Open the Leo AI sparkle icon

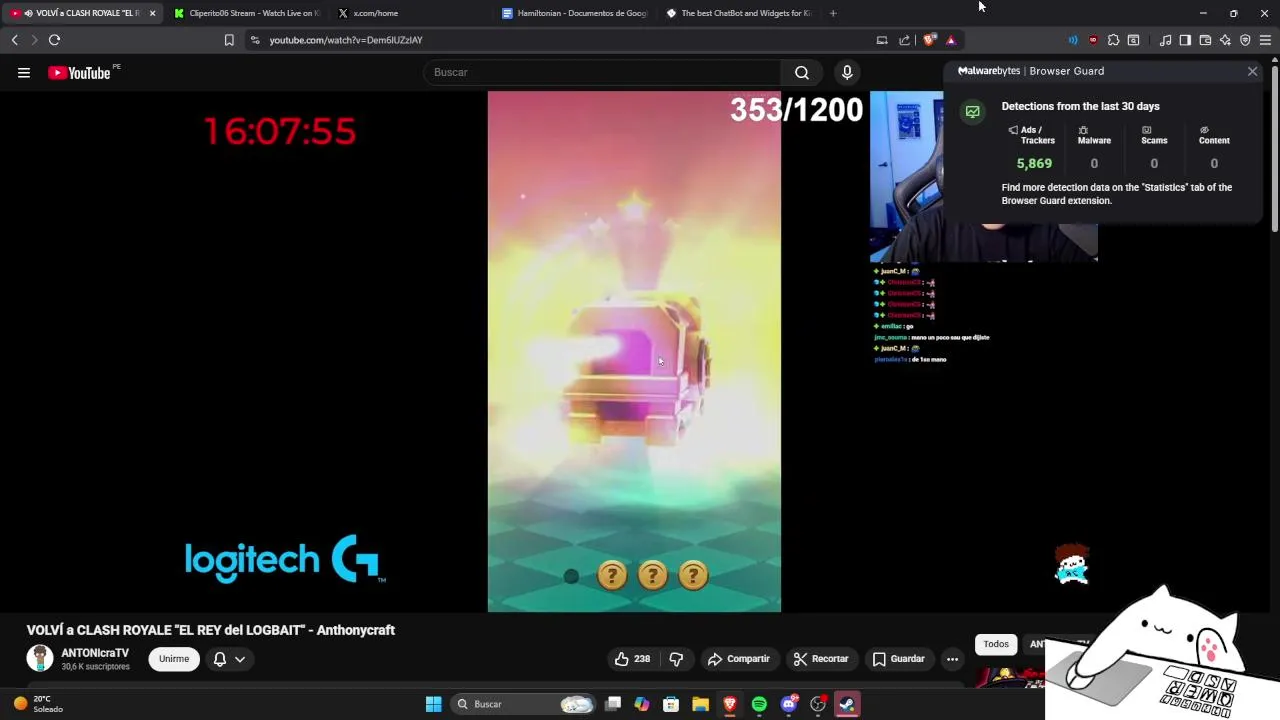click(1225, 40)
